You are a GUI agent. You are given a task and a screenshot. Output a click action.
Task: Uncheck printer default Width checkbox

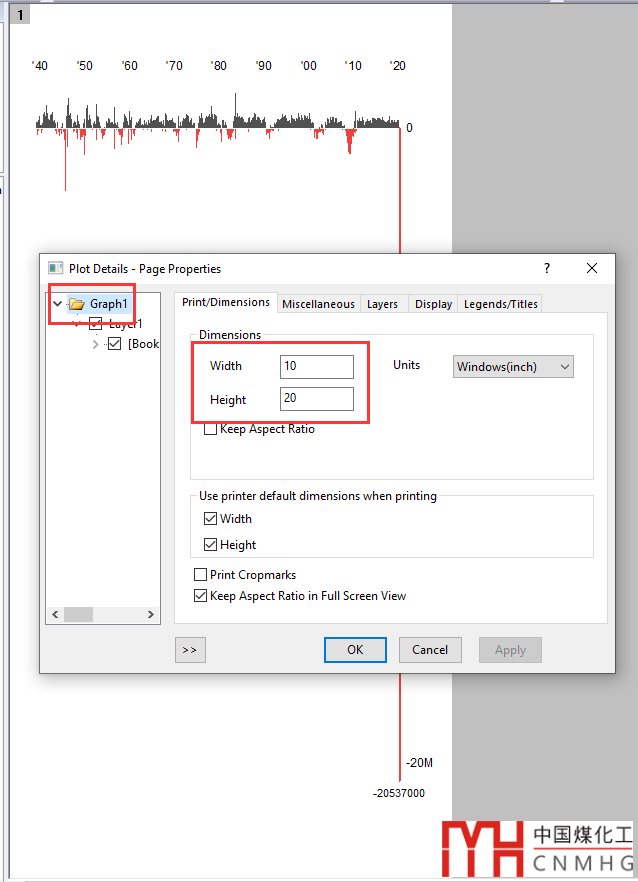(210, 519)
